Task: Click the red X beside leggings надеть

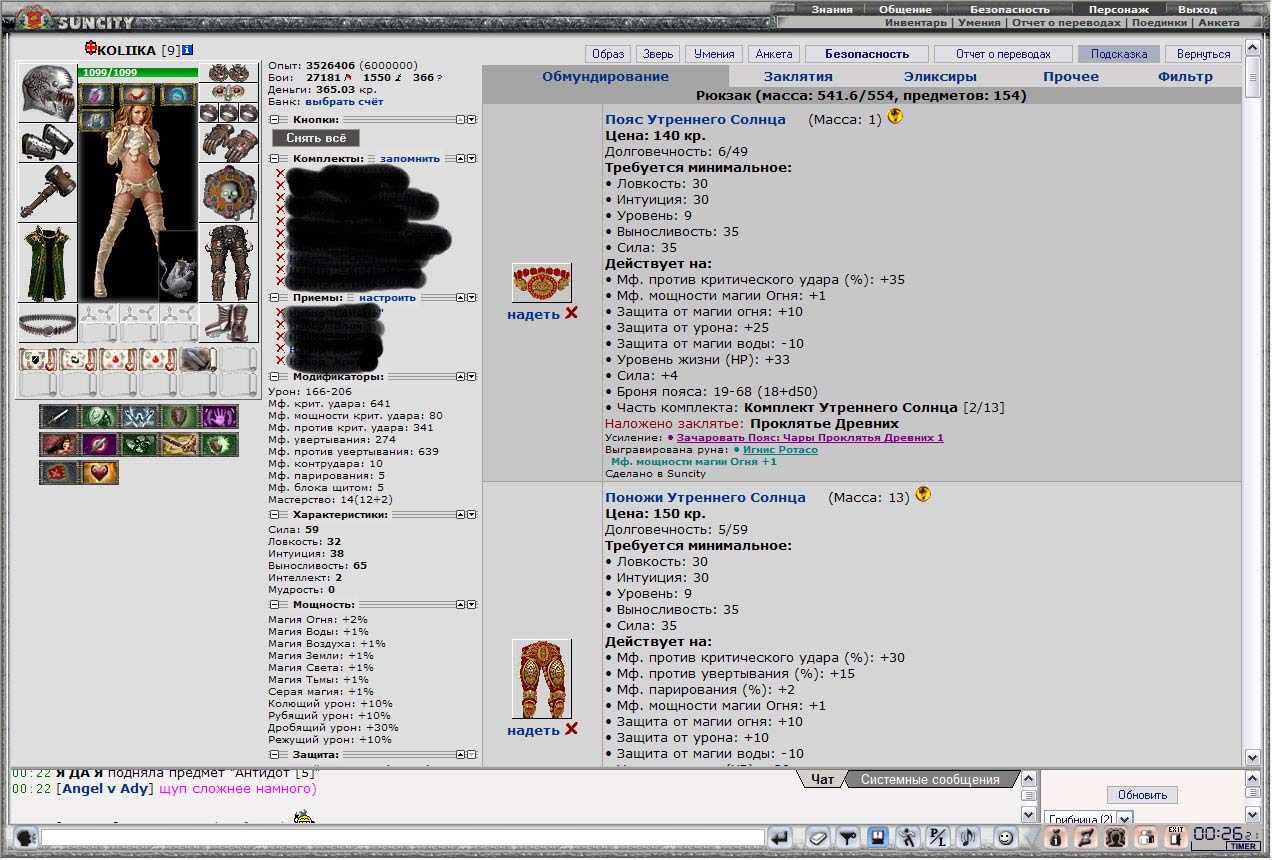Action: 571,729
